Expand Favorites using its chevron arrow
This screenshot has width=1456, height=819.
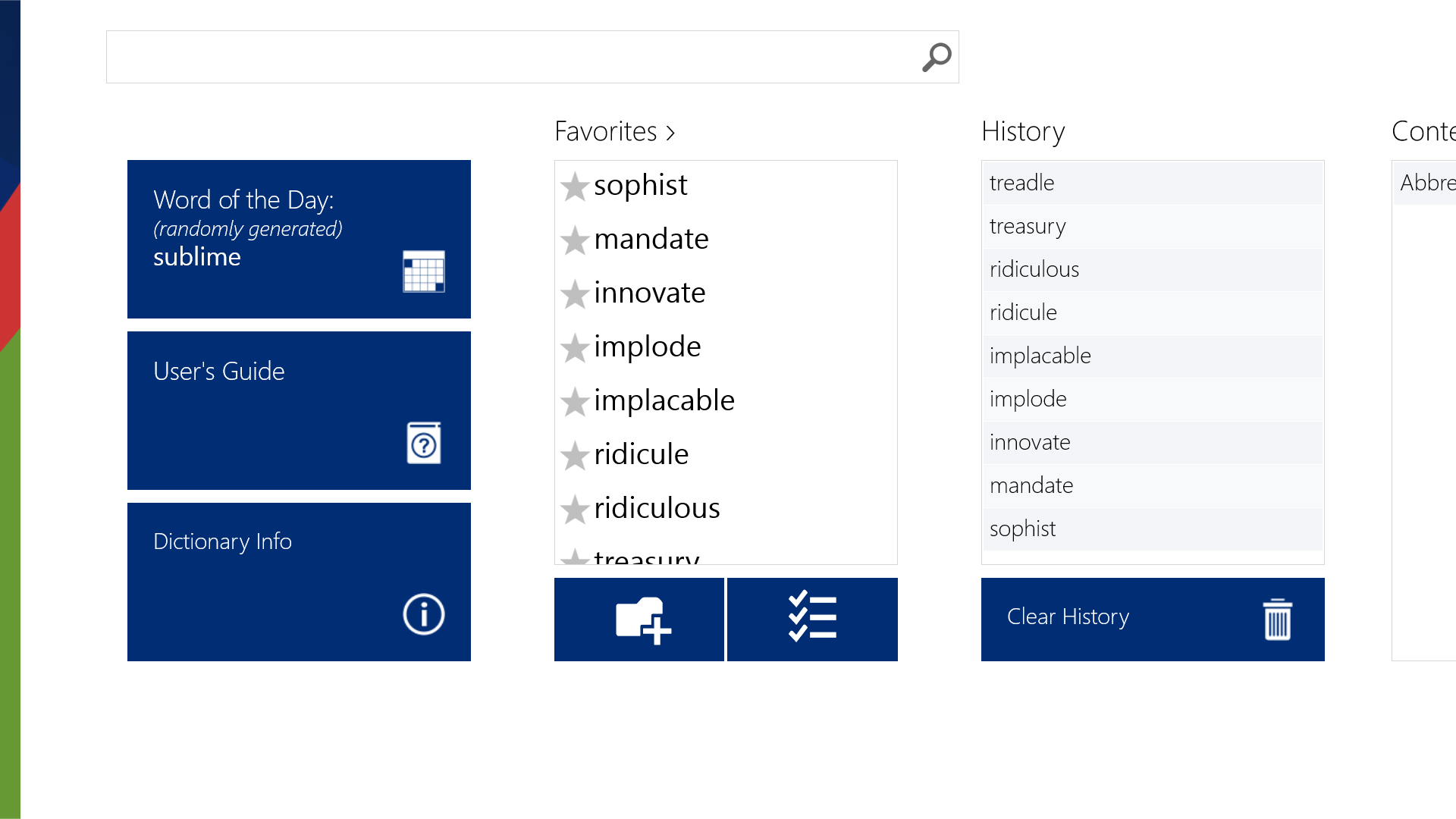[x=670, y=133]
